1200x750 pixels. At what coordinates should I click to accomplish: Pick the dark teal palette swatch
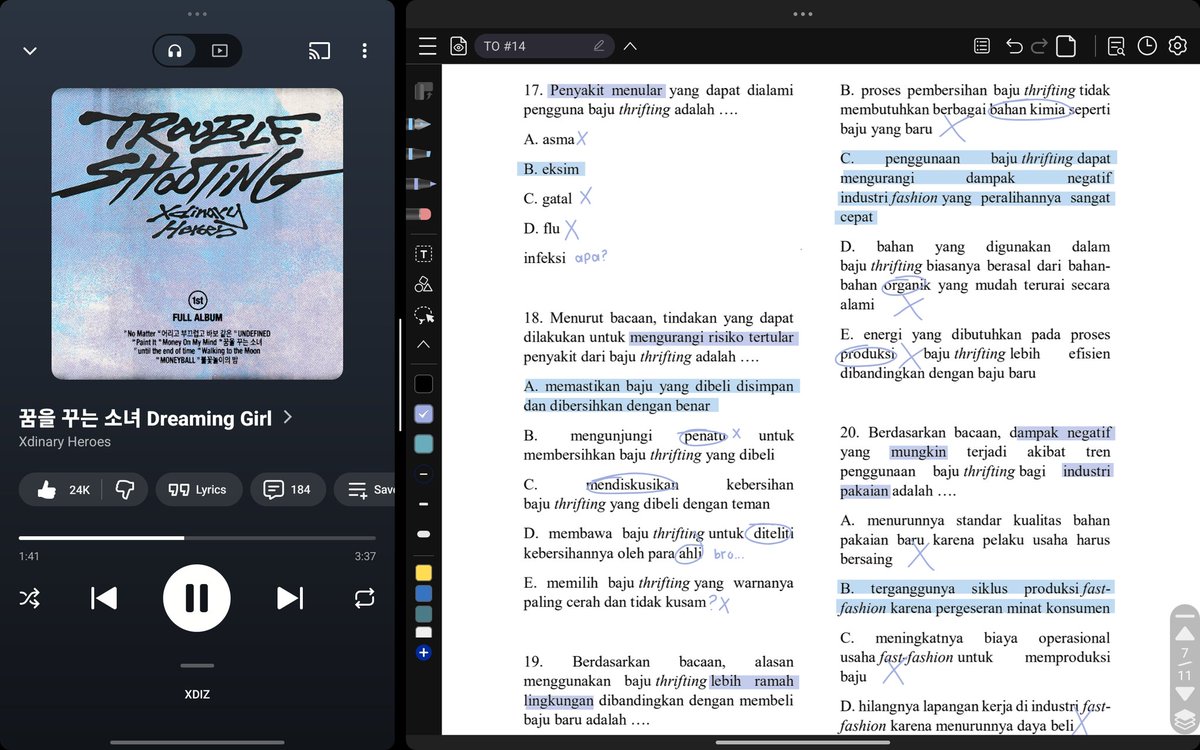(423, 613)
